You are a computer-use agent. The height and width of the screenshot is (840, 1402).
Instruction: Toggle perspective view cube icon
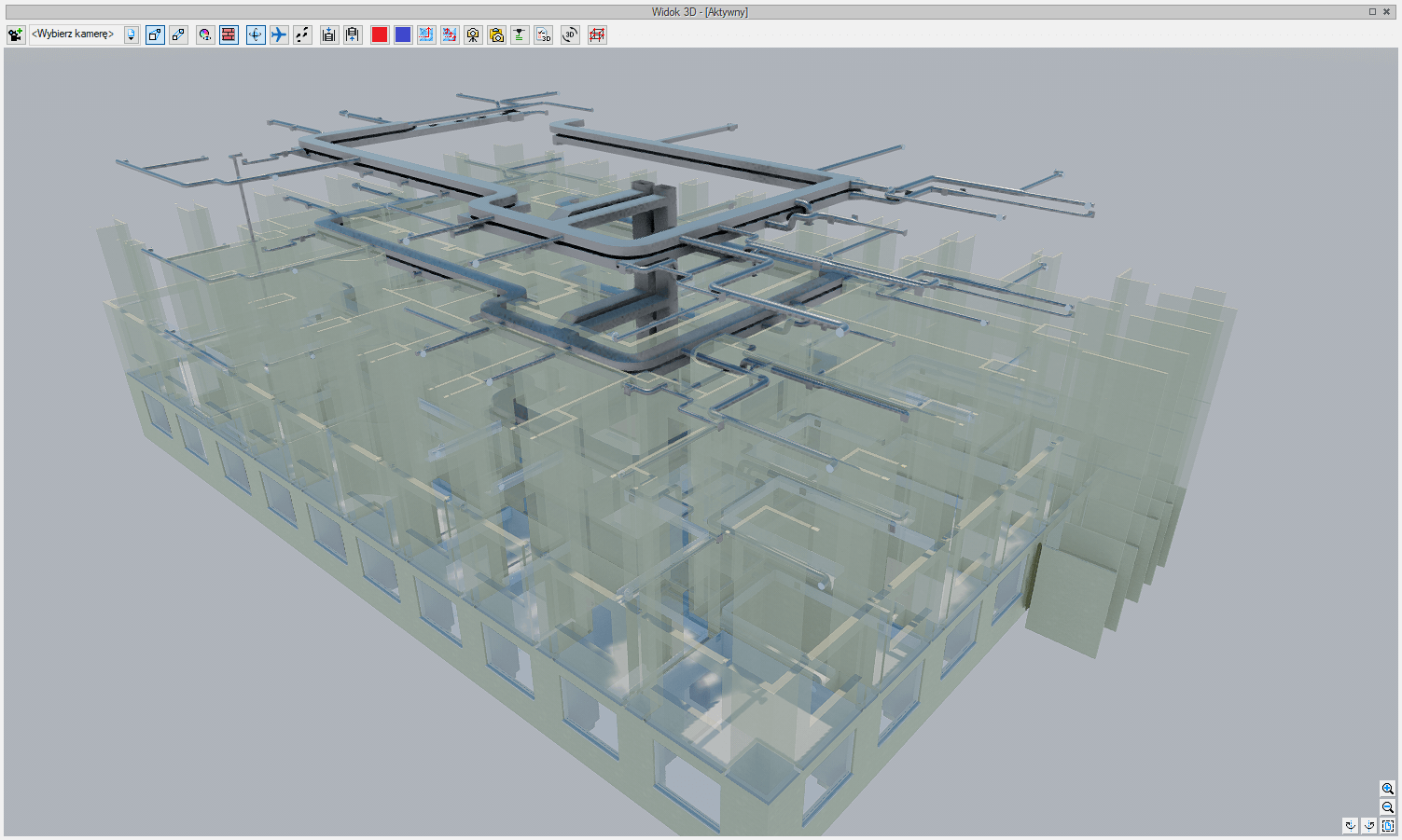tap(155, 34)
